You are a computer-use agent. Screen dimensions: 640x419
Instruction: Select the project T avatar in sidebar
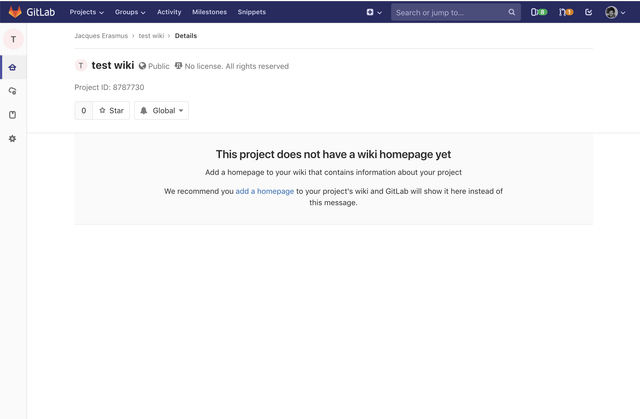pyautogui.click(x=13, y=39)
